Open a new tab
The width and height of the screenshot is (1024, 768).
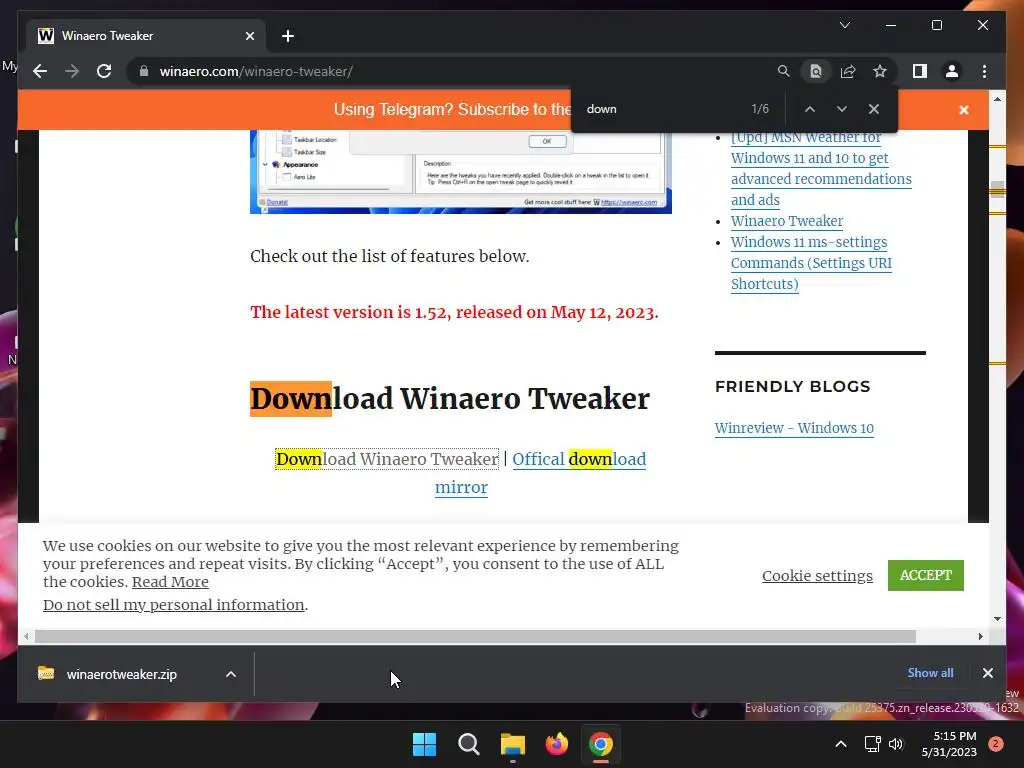click(288, 36)
